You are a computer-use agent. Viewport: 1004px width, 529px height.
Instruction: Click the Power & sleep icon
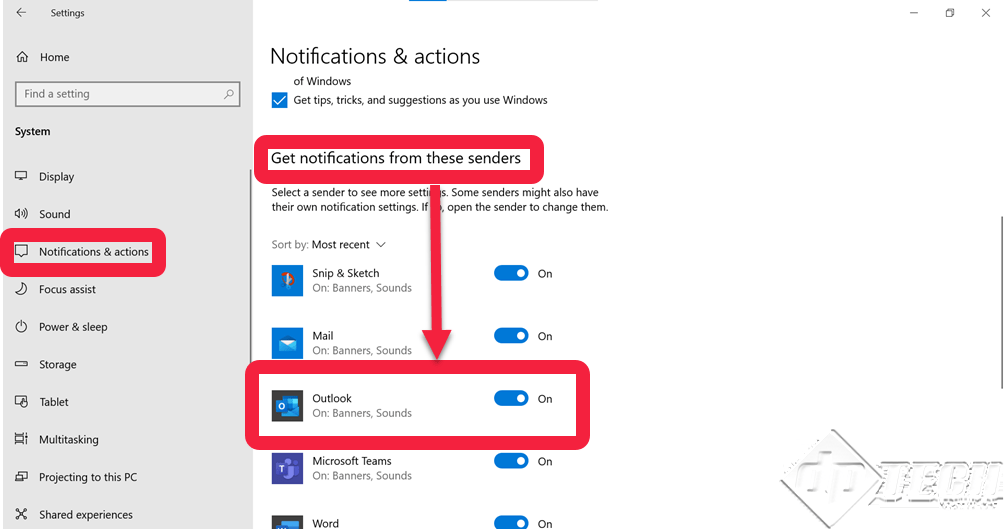coord(21,327)
